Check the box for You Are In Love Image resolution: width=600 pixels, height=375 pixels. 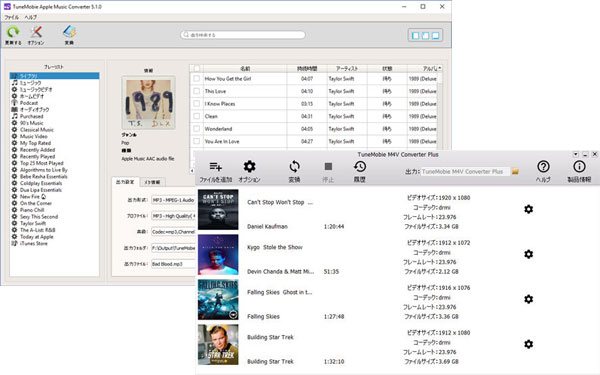197,141
